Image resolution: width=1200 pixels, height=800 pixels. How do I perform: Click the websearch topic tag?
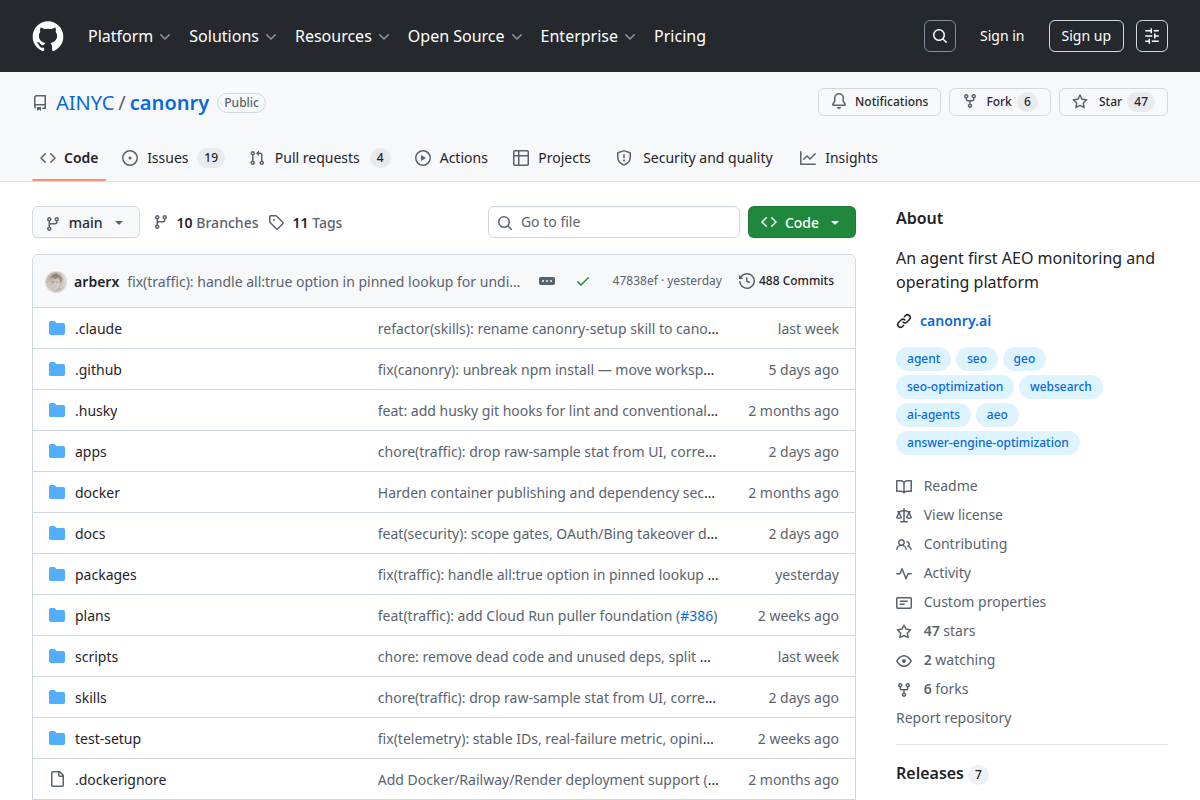pyautogui.click(x=1061, y=386)
